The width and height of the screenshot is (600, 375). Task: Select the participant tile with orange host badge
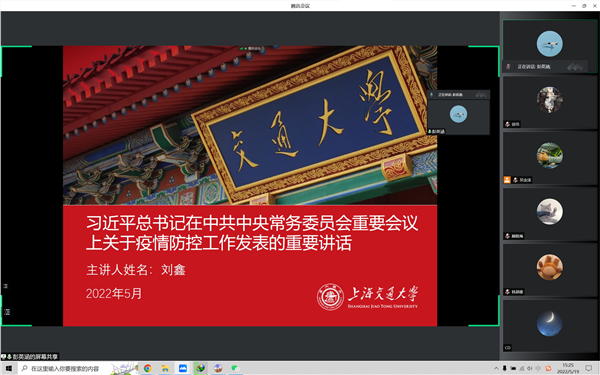(549, 158)
